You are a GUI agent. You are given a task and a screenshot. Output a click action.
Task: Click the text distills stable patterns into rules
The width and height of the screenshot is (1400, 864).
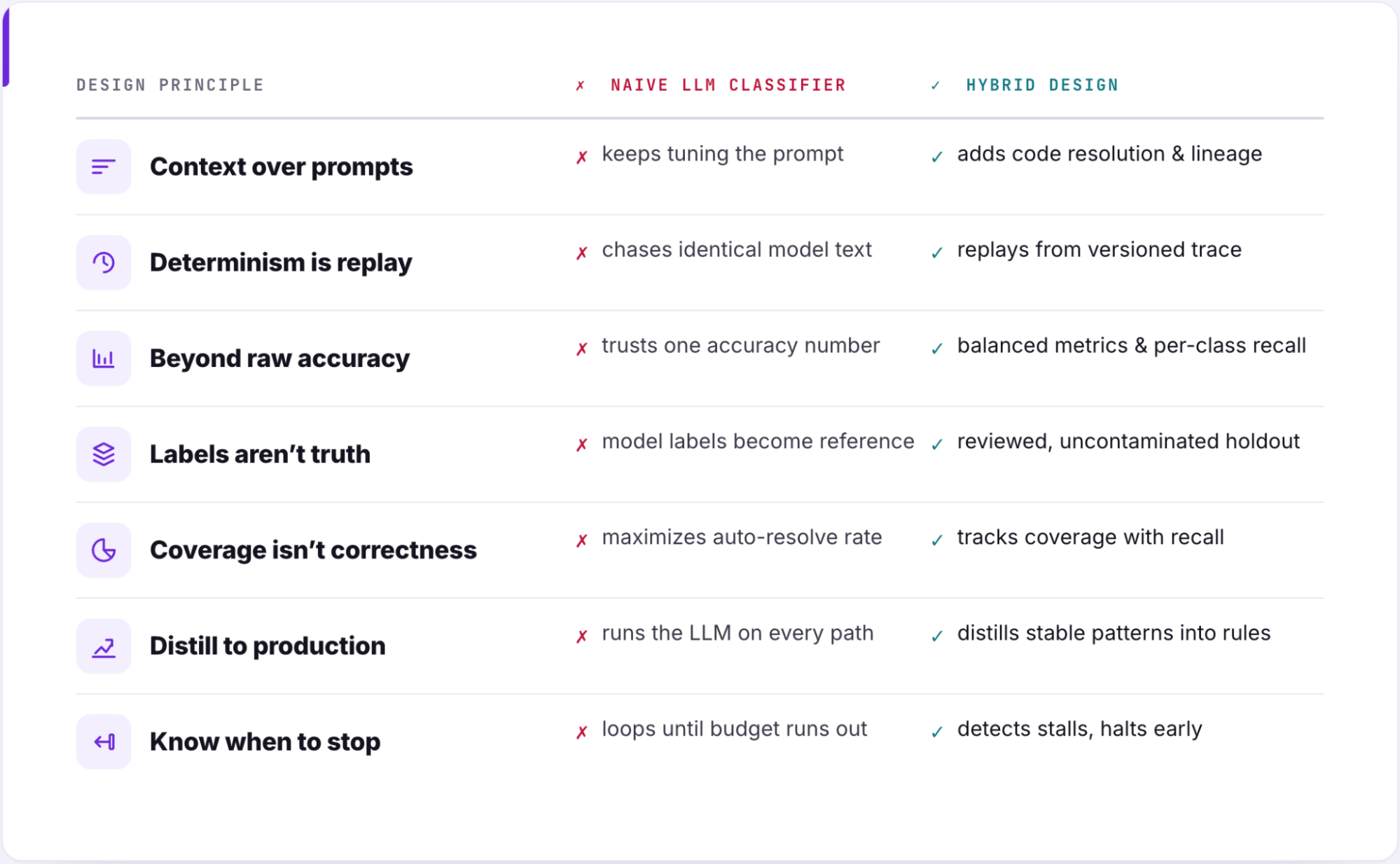click(1114, 634)
